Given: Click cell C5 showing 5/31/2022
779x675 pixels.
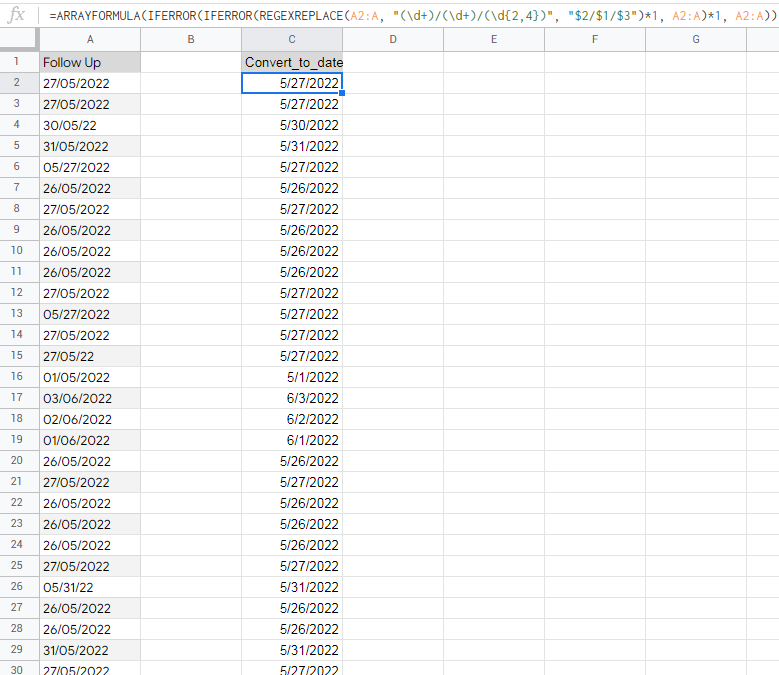Looking at the screenshot, I should click(292, 146).
